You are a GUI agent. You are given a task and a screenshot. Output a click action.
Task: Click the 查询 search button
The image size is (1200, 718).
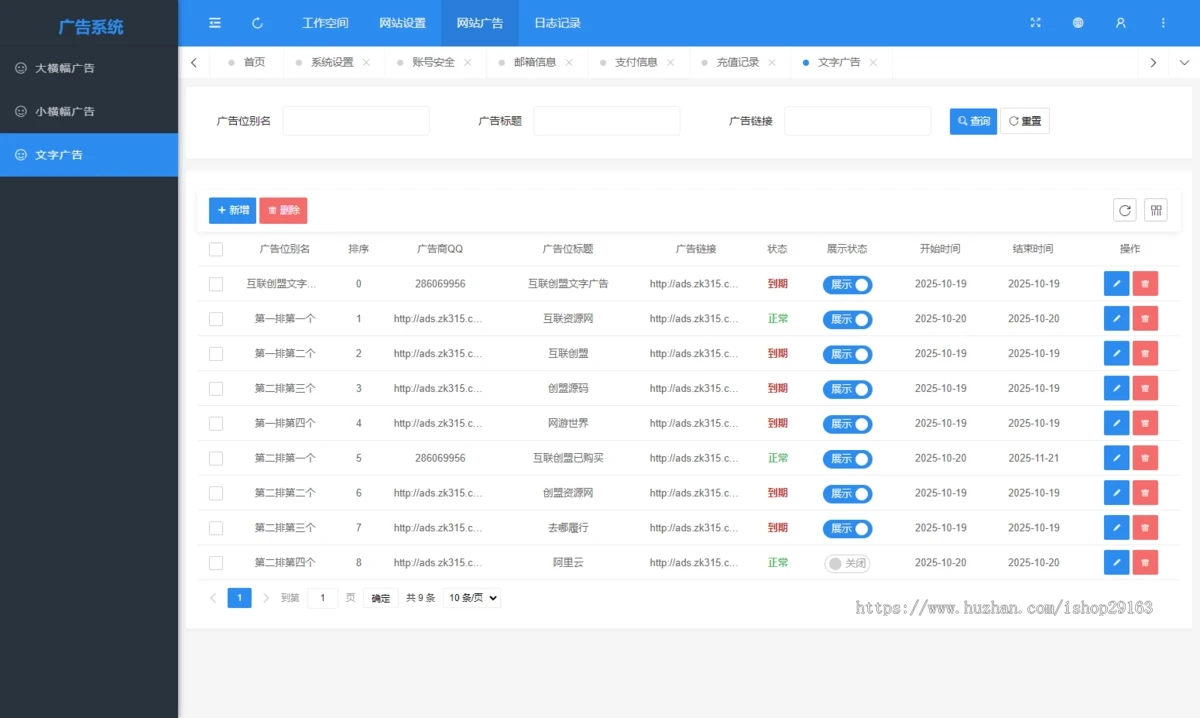[973, 120]
